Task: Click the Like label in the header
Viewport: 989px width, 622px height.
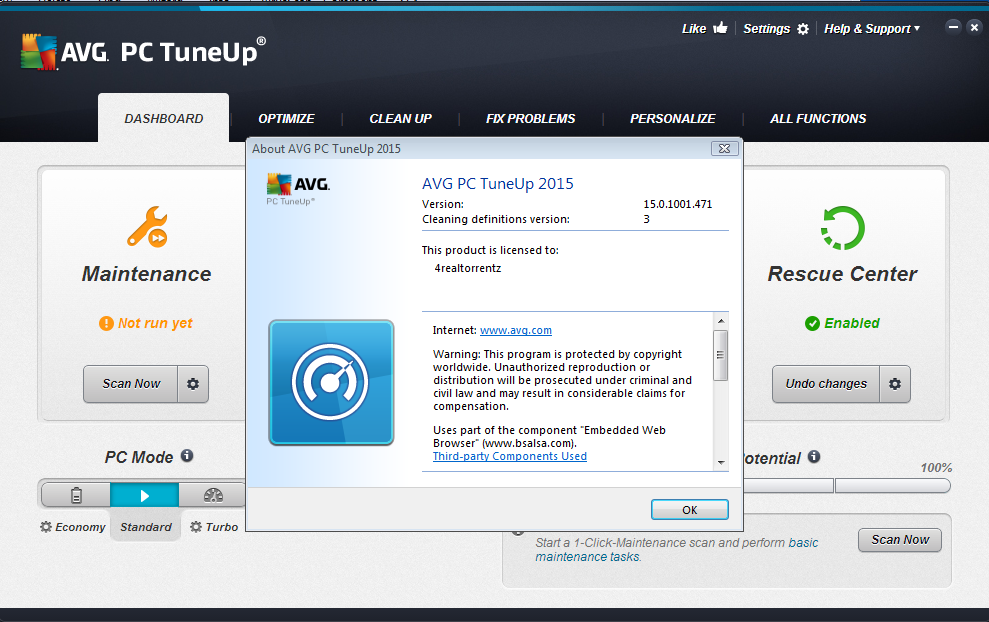Action: pyautogui.click(x=694, y=28)
